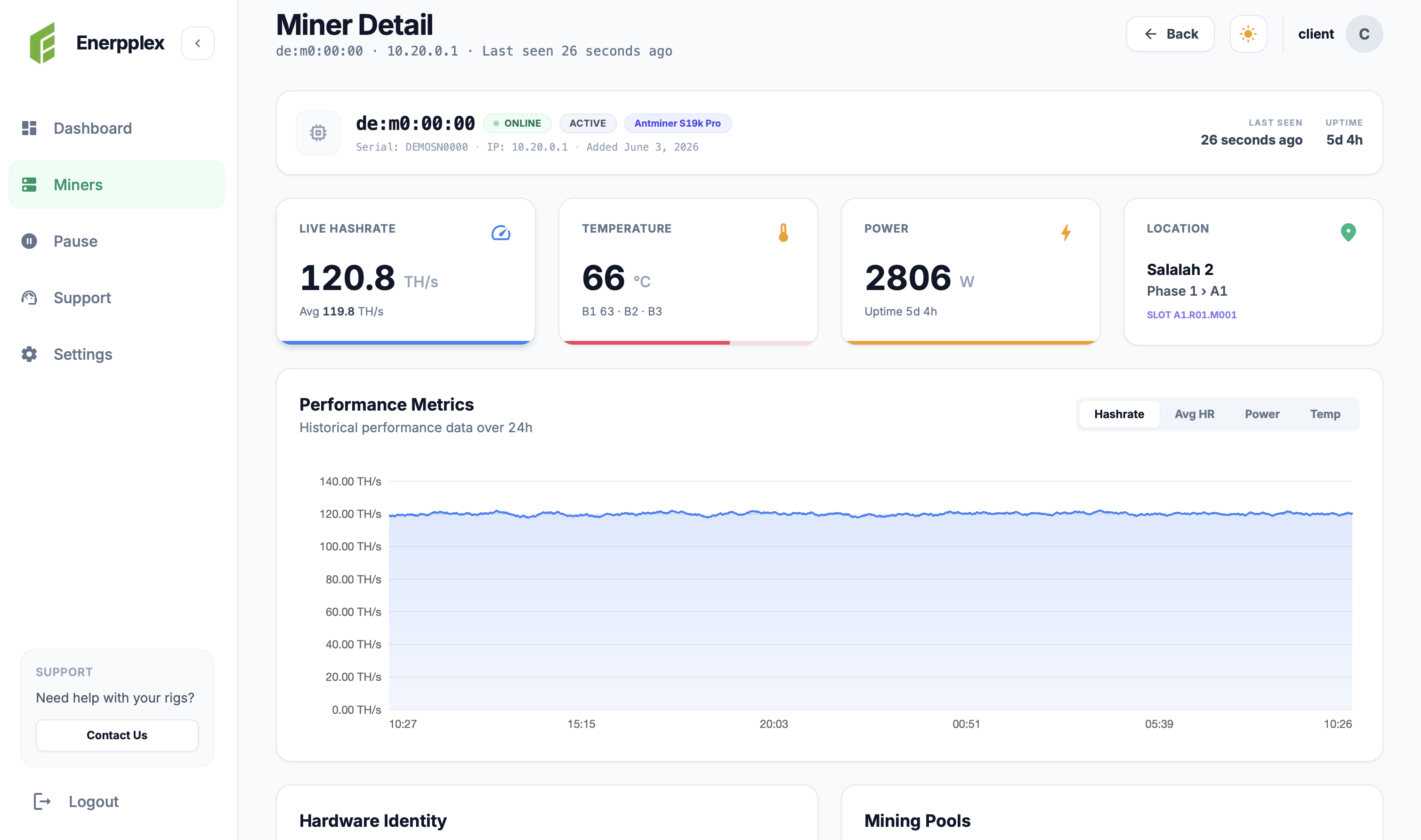Click the Support headset icon
This screenshot has height=840, width=1421.
point(29,298)
